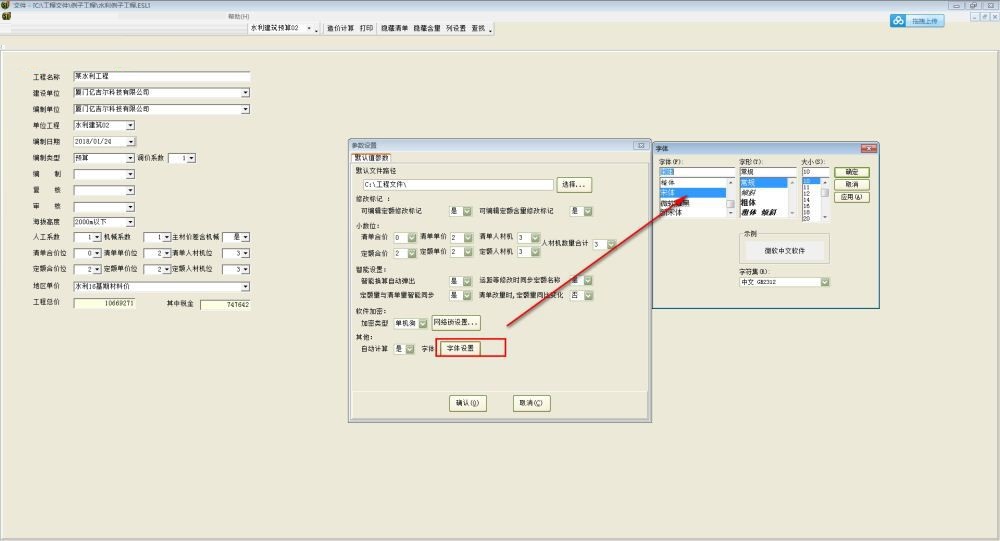Click 造价计算 in the toolbar
This screenshot has height=541, width=1000.
339,29
